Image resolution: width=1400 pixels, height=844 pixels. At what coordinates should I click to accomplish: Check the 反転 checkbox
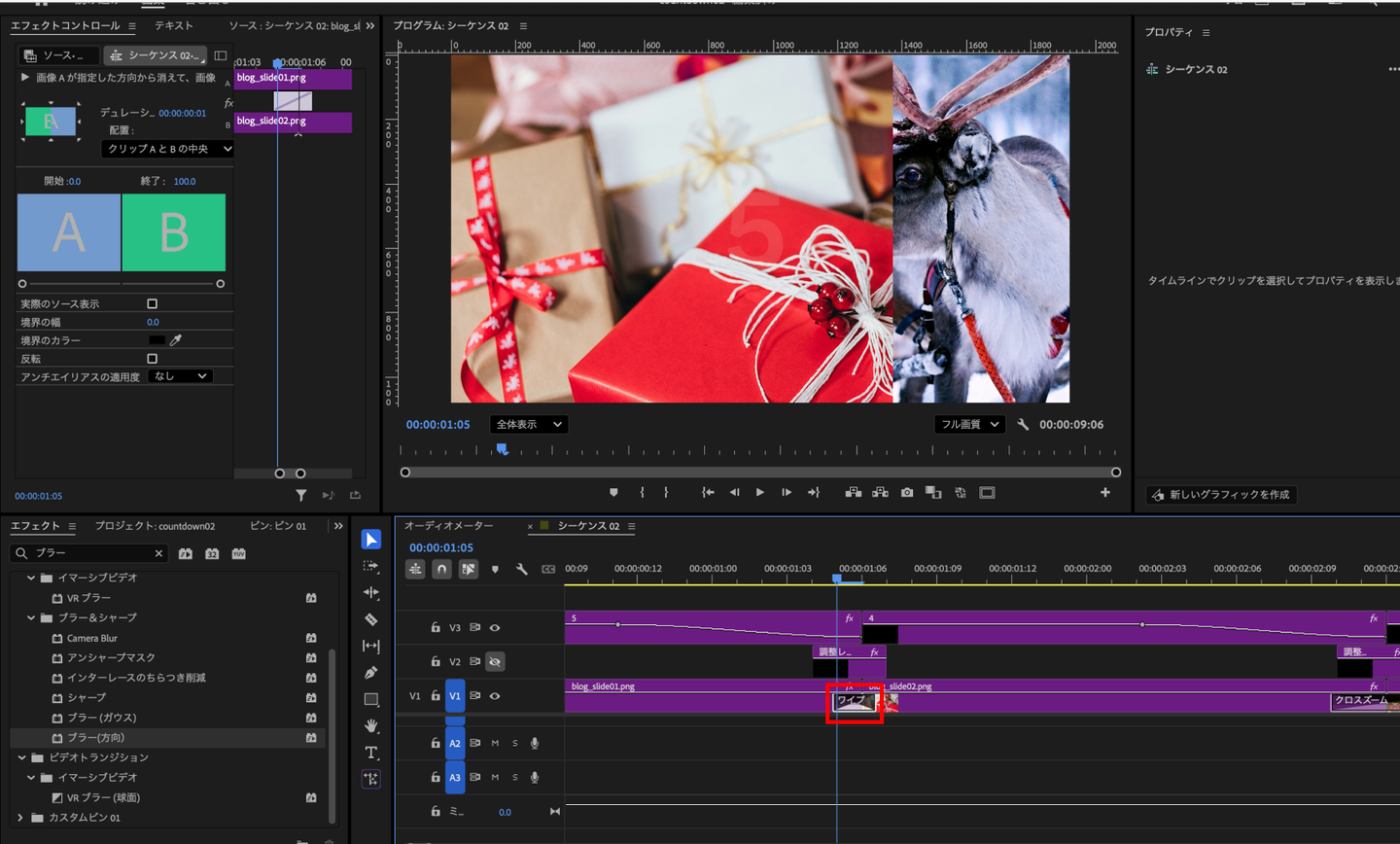pyautogui.click(x=152, y=359)
